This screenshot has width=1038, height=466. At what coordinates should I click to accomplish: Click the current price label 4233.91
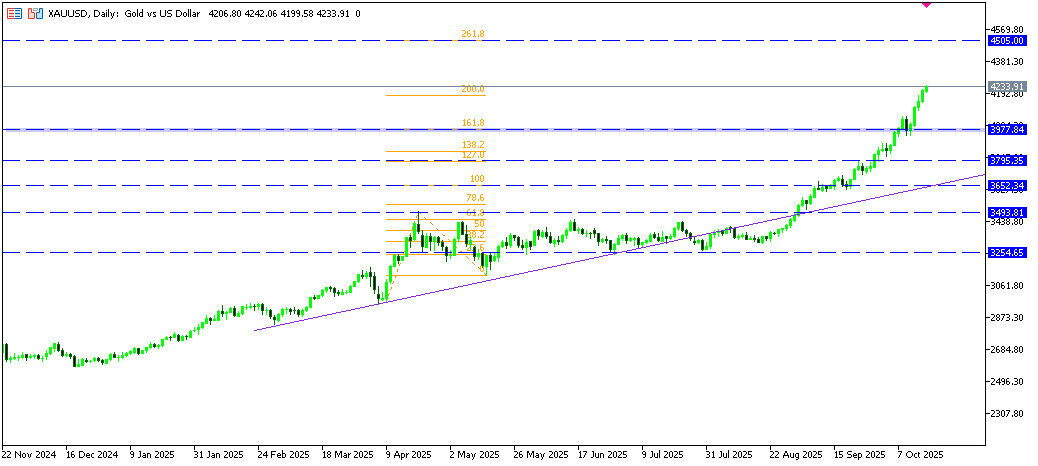click(x=1006, y=87)
